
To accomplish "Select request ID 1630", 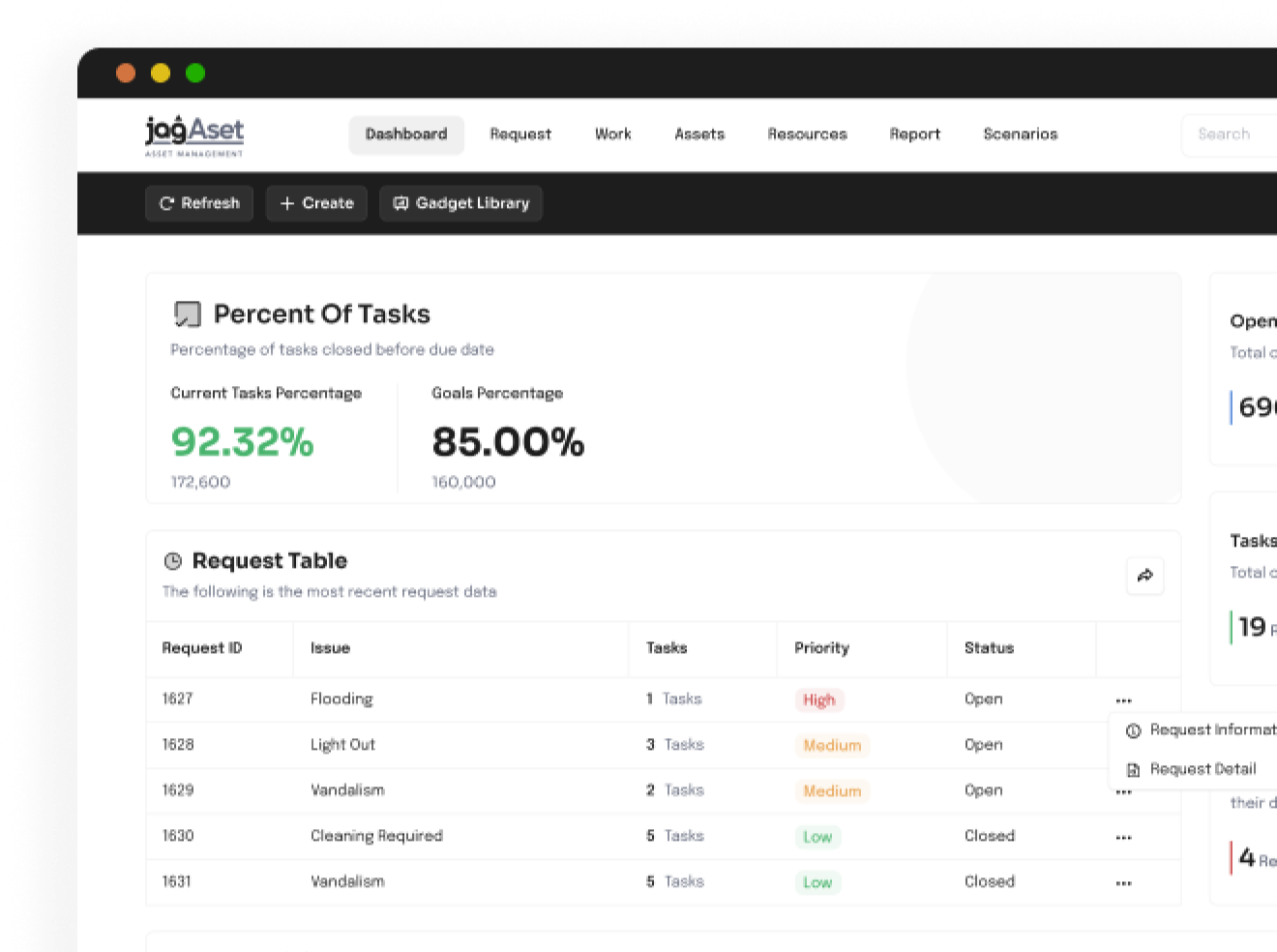I will coord(178,835).
